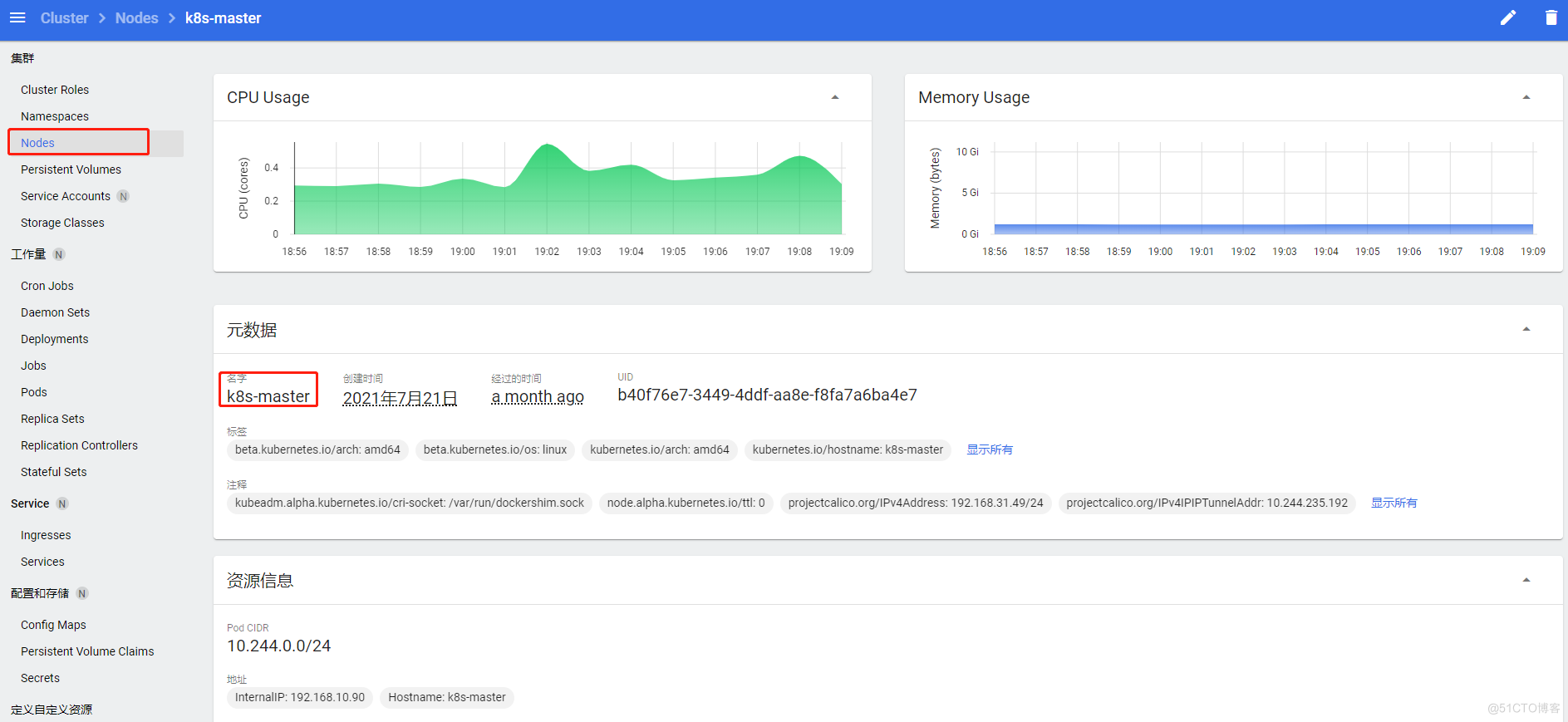Viewport: 1568px width, 722px height.
Task: Click 配置和存储 section heading
Action: [x=40, y=593]
